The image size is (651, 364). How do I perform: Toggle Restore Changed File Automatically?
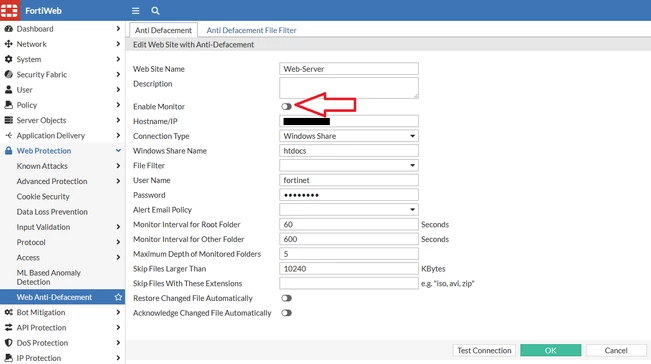pyautogui.click(x=286, y=298)
